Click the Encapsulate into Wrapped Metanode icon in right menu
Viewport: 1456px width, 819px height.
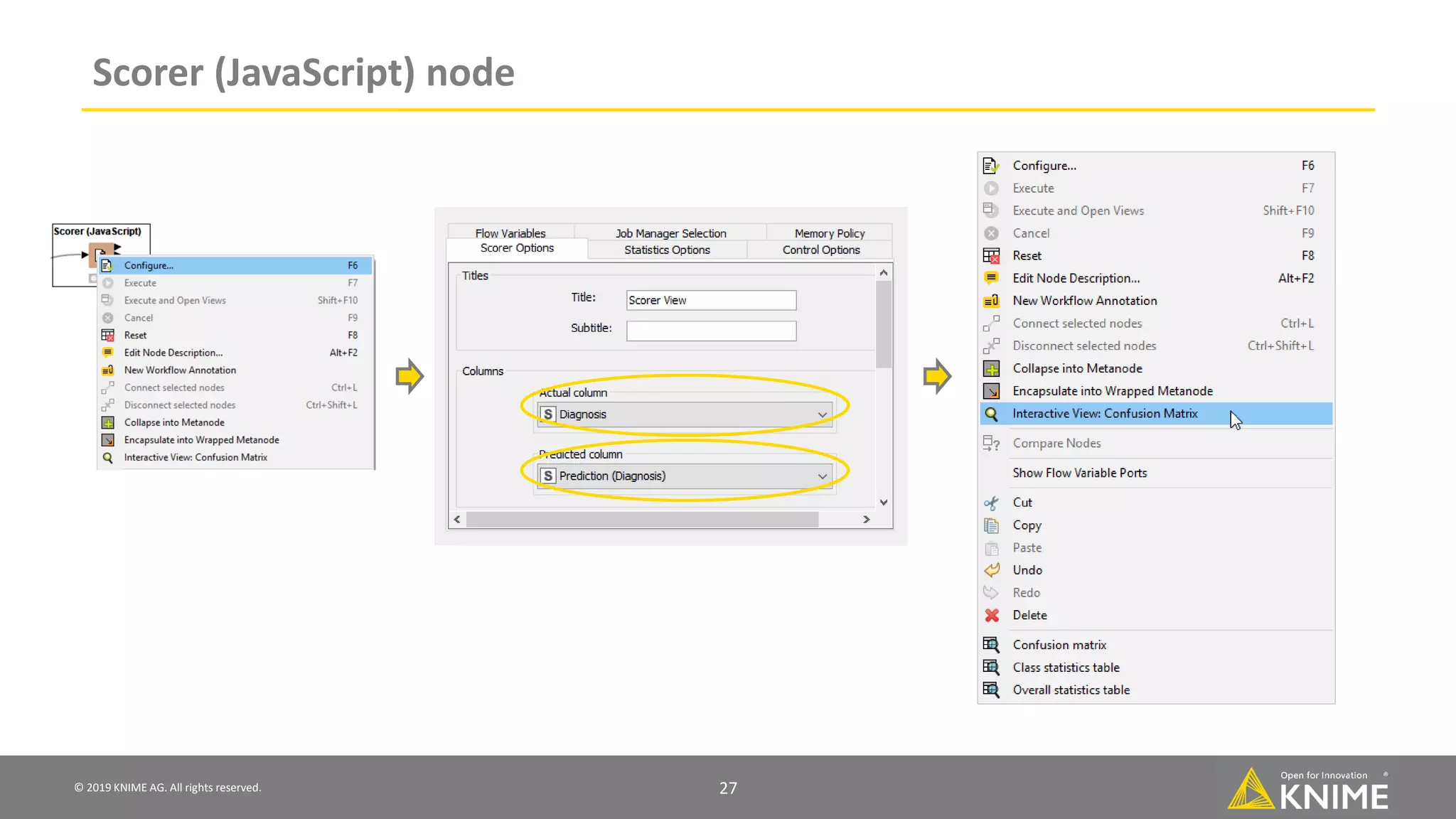coord(991,391)
